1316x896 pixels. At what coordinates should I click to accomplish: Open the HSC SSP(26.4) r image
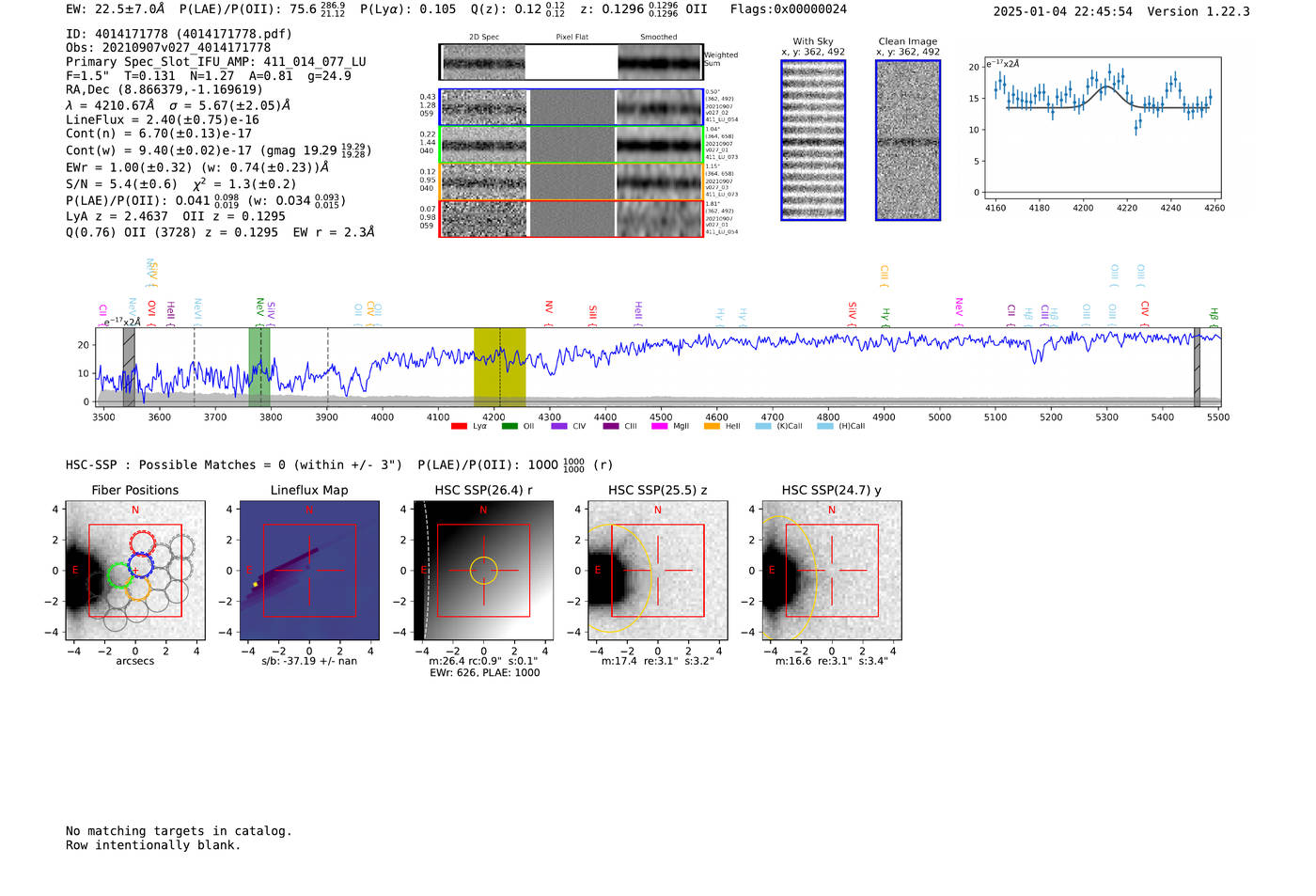pos(483,571)
